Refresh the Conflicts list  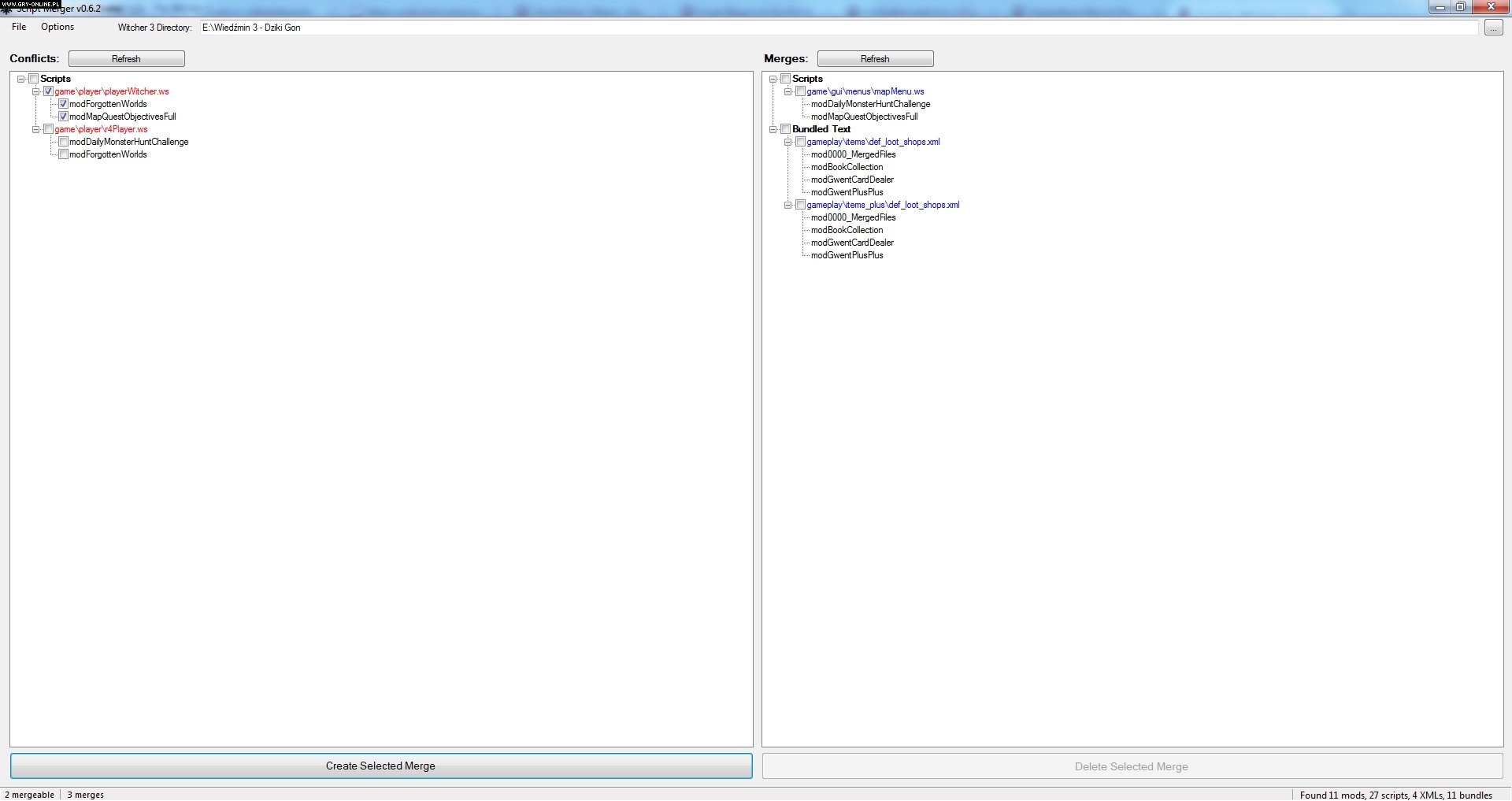[126, 59]
